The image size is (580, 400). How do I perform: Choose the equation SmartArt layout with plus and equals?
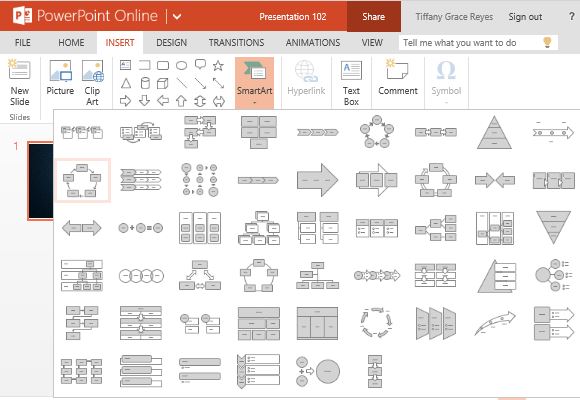(140, 228)
